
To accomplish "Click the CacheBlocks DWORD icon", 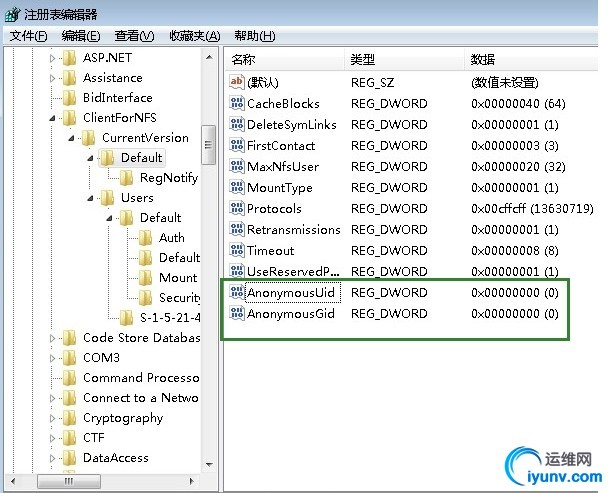I will point(237,103).
